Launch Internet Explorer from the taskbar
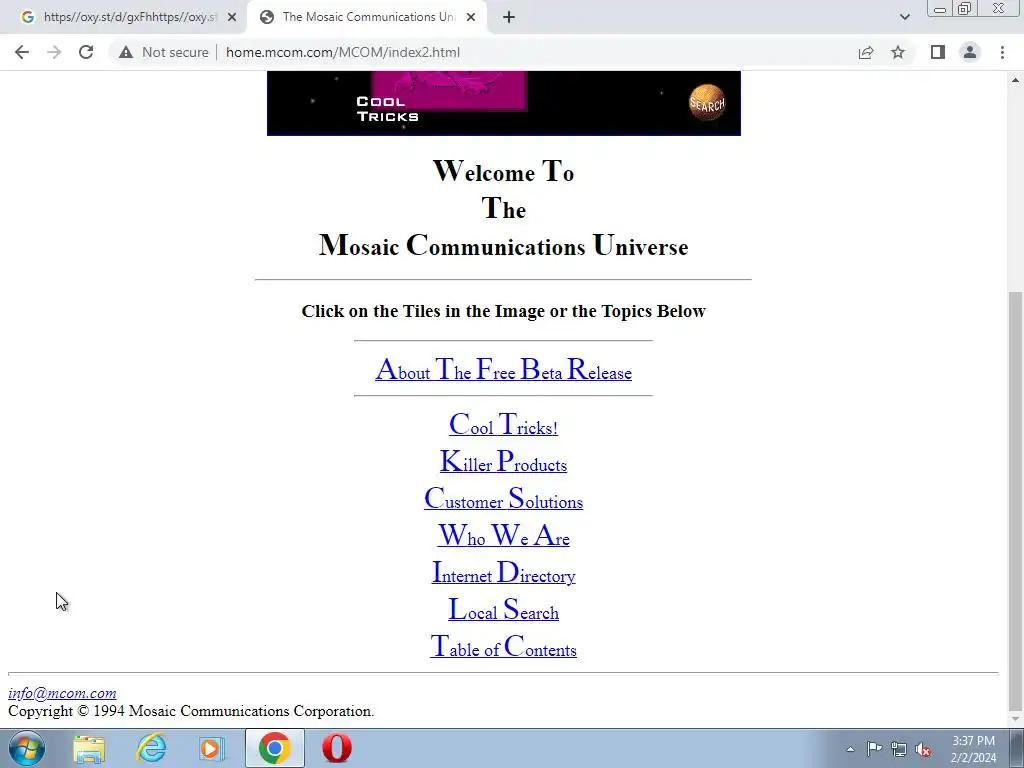Screen dimensions: 1024x768 point(152,748)
